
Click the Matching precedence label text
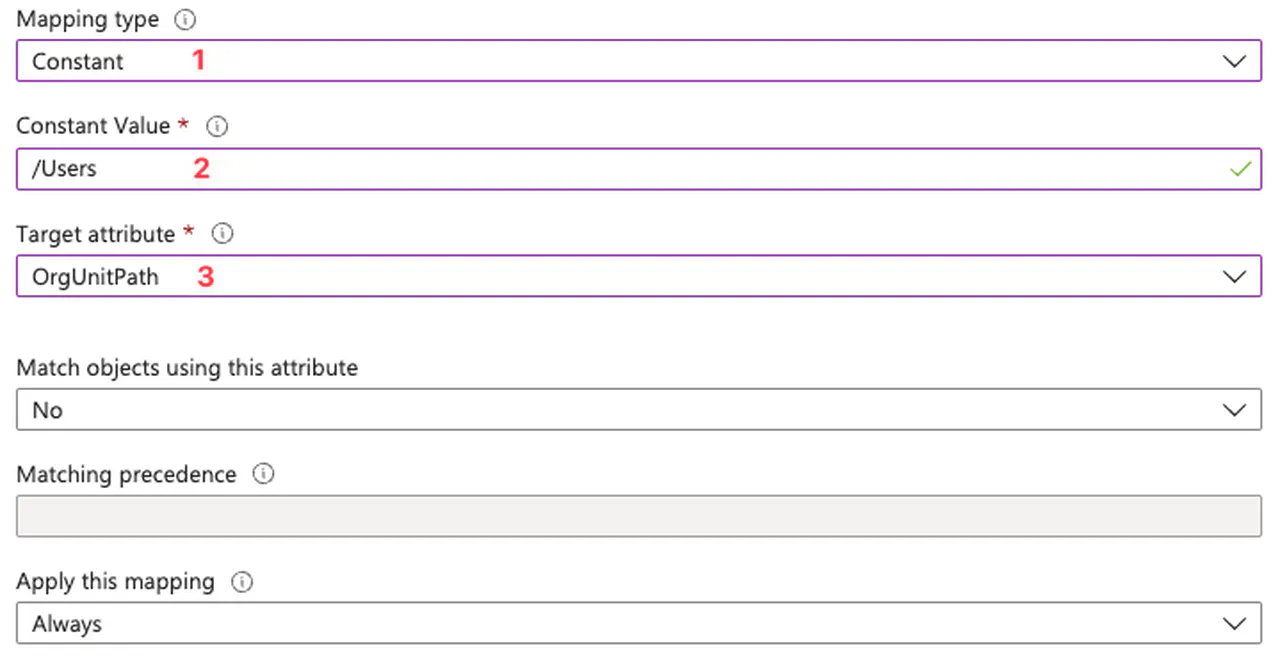[126, 474]
